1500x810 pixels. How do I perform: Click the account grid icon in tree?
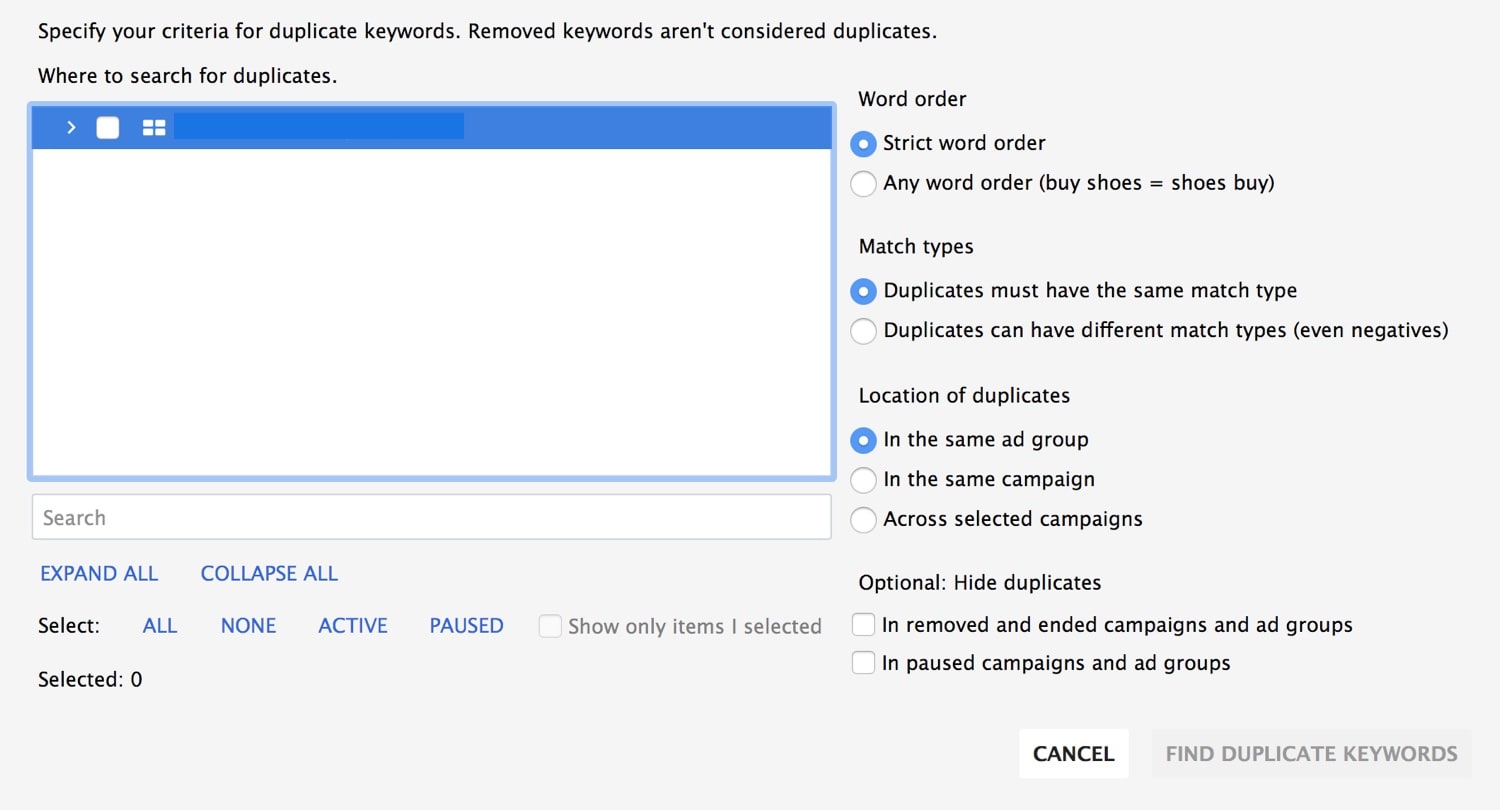tap(153, 128)
